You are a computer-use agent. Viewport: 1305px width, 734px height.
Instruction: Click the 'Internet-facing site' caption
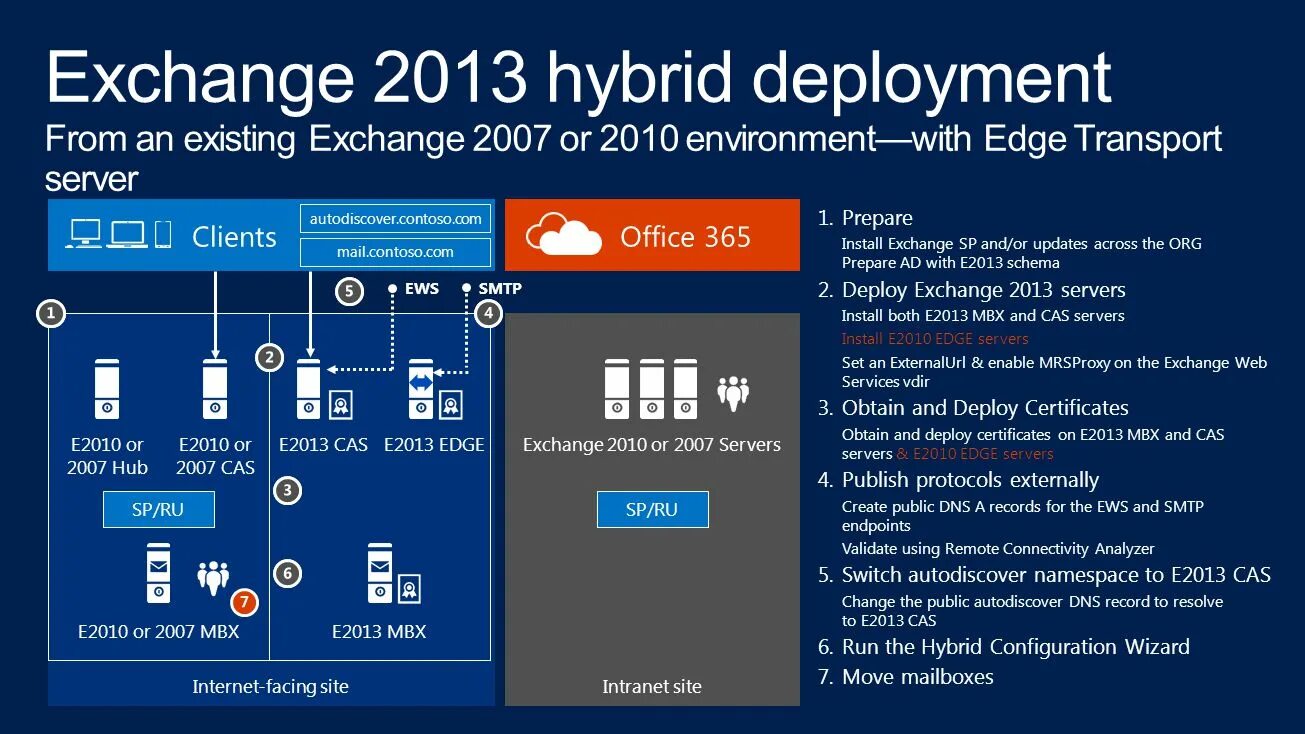270,687
